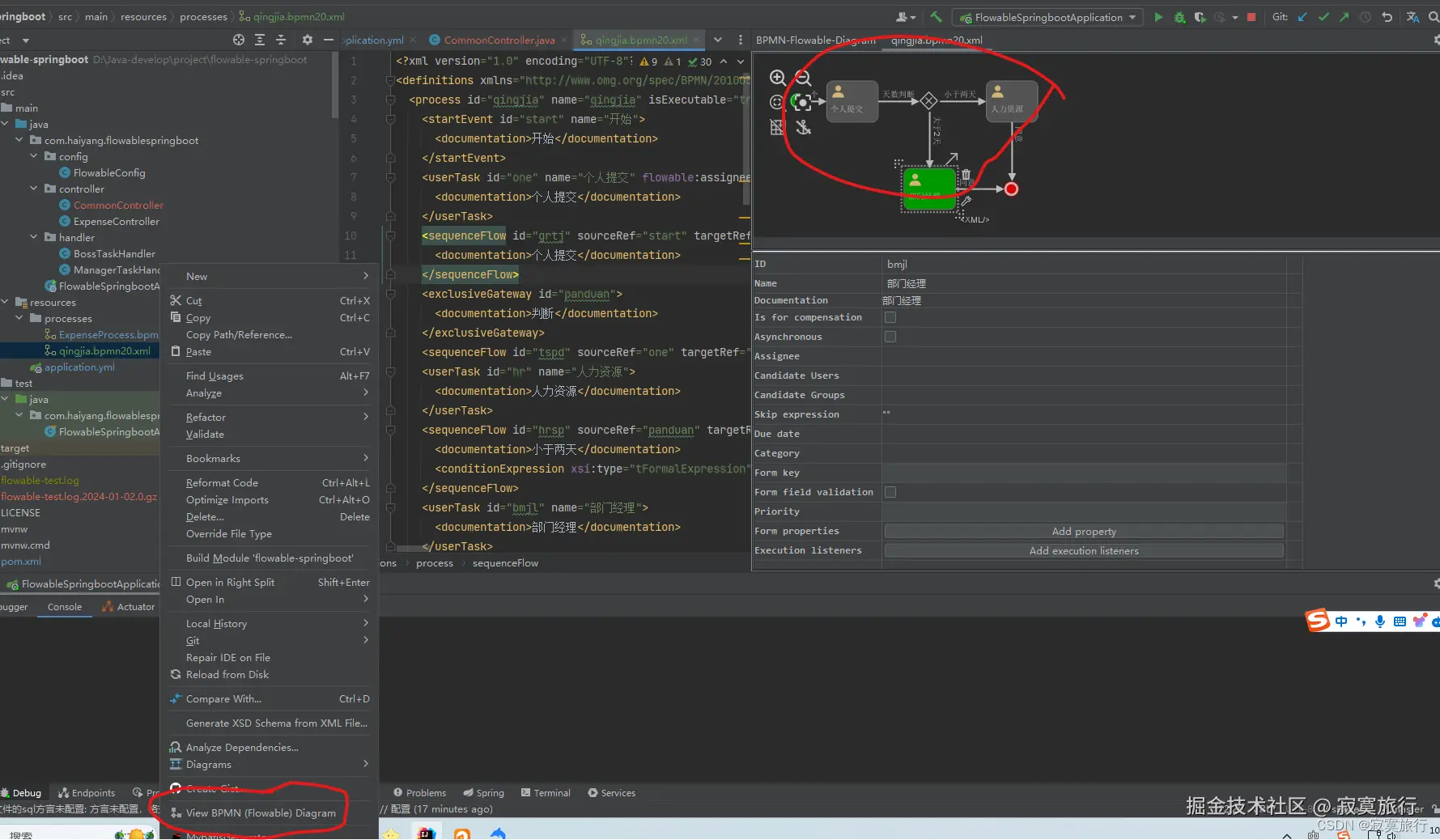
Task: Open the Spring tool window
Action: (x=483, y=793)
